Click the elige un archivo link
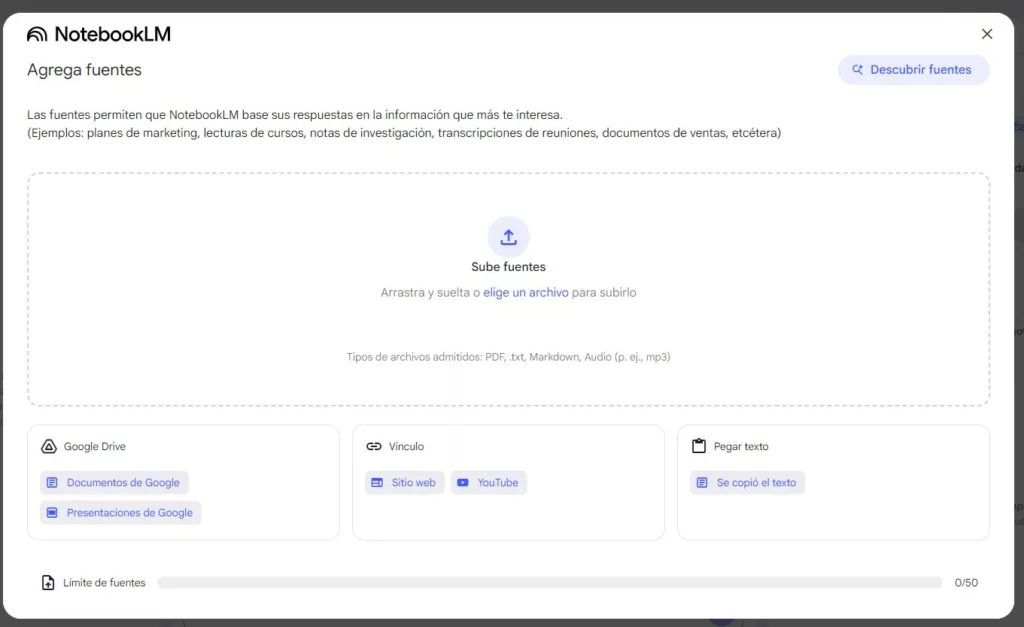 [526, 293]
